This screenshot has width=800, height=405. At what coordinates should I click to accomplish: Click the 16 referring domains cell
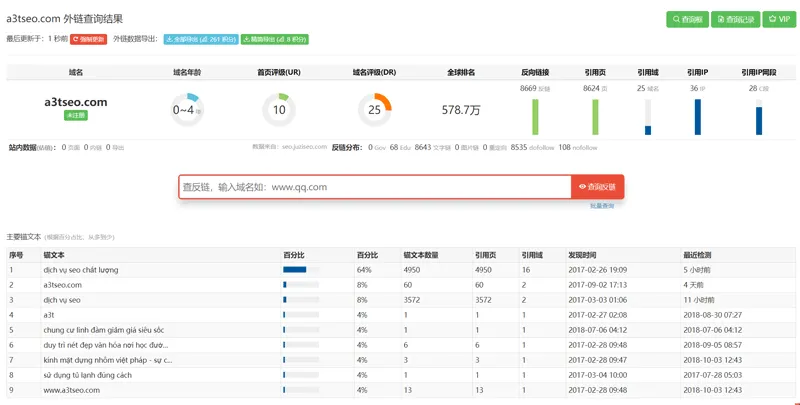[x=526, y=270]
